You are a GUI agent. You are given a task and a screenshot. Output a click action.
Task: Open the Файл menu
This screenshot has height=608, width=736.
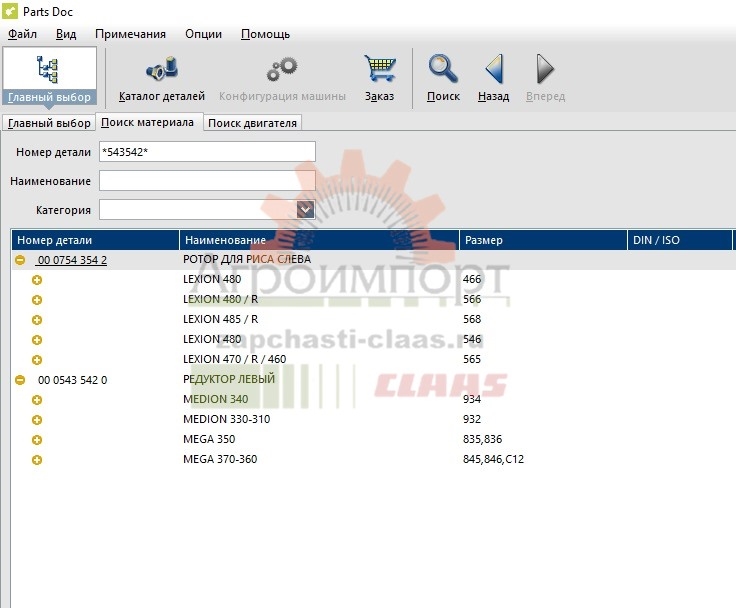[x=22, y=34]
